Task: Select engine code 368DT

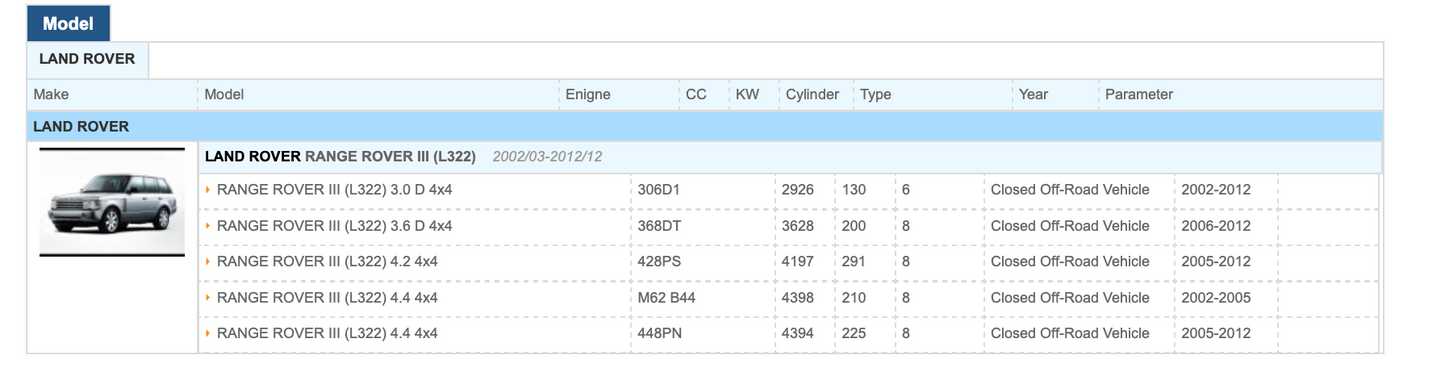Action: tap(659, 226)
